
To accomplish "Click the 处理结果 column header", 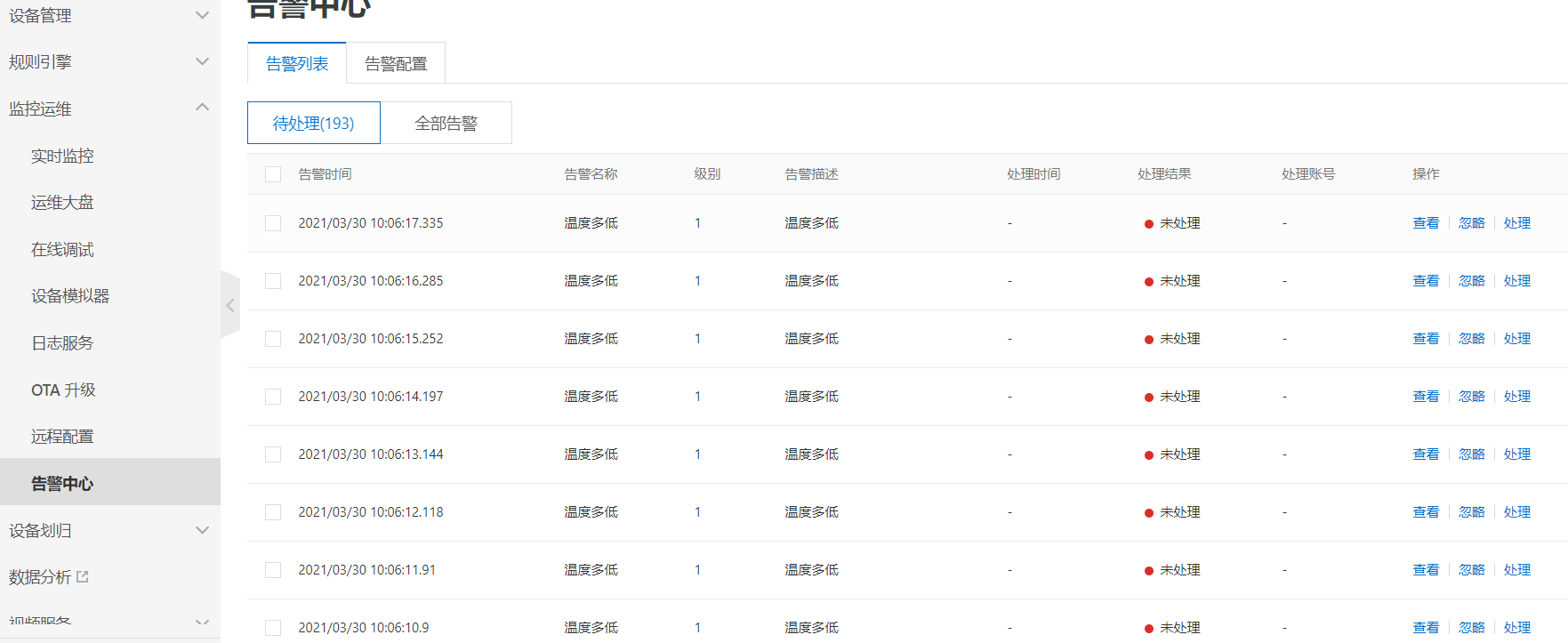I will [1164, 174].
